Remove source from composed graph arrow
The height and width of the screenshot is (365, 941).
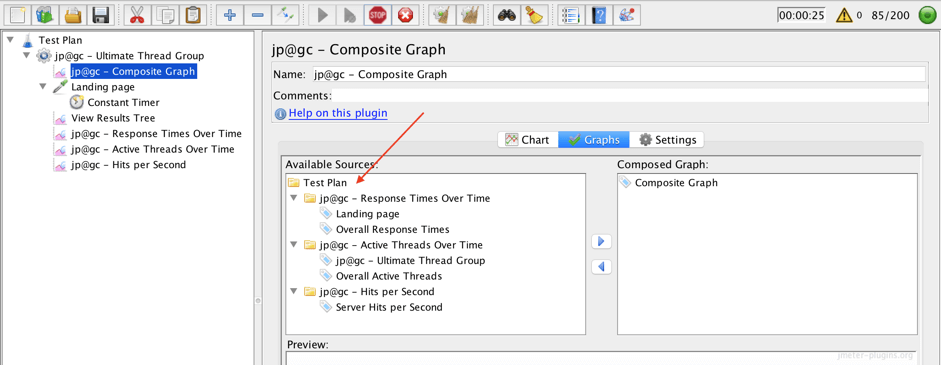(x=601, y=267)
